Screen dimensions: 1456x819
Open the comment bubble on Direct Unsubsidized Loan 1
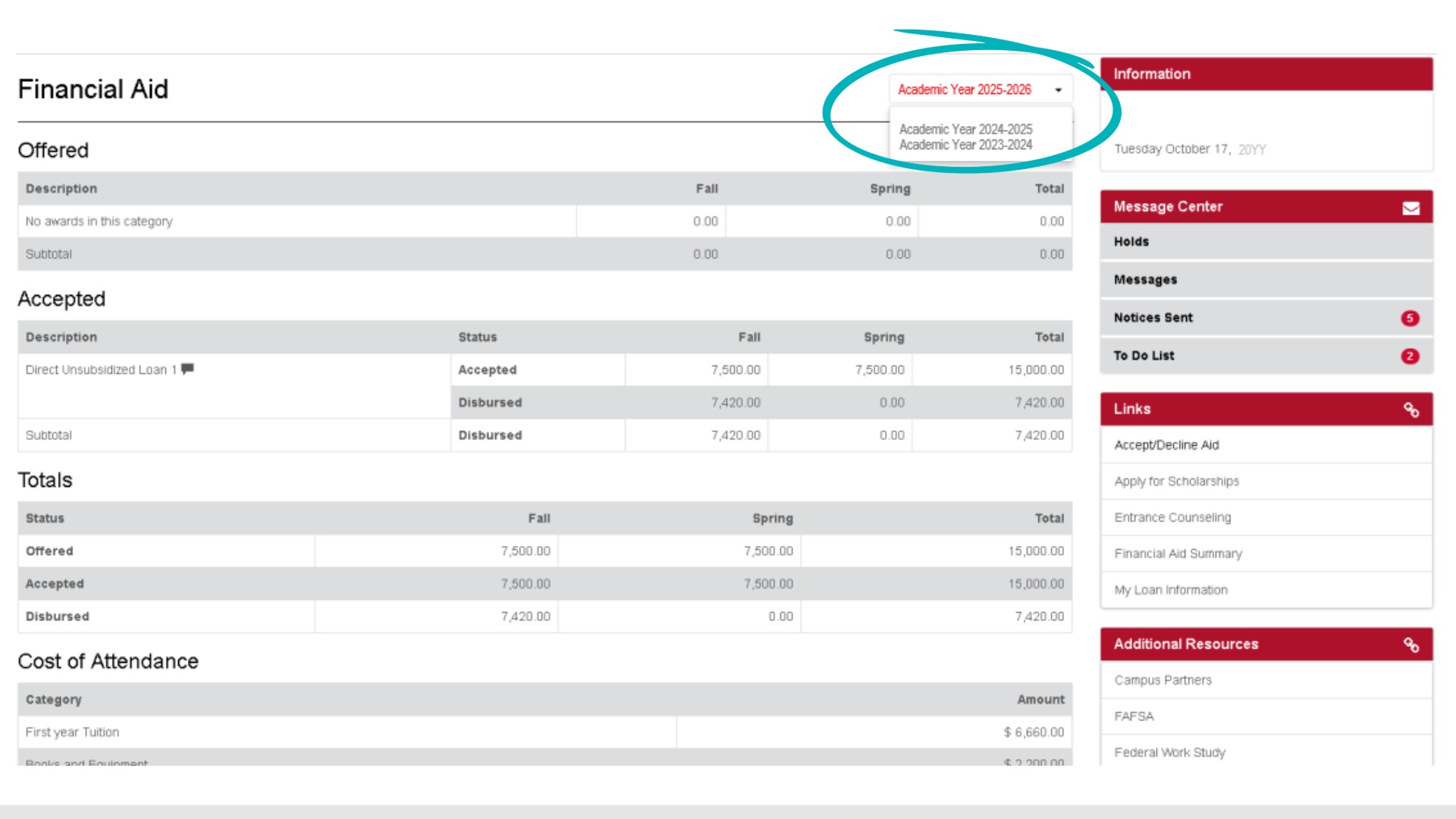(x=190, y=369)
